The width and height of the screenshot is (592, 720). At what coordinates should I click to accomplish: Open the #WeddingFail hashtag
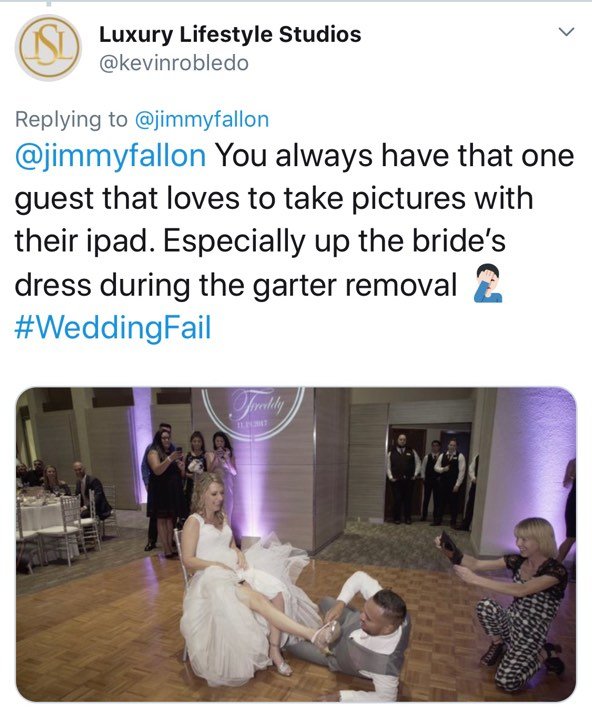pos(113,327)
